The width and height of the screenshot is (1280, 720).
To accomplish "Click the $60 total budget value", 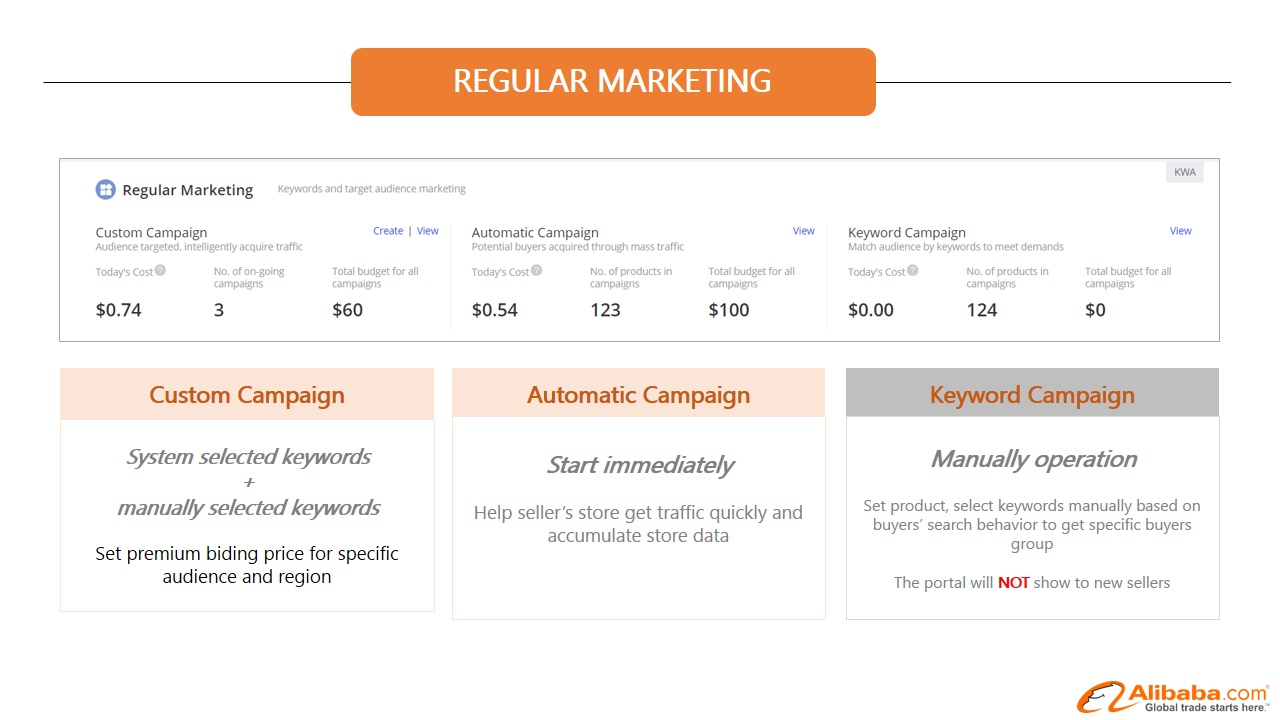I will [x=348, y=310].
